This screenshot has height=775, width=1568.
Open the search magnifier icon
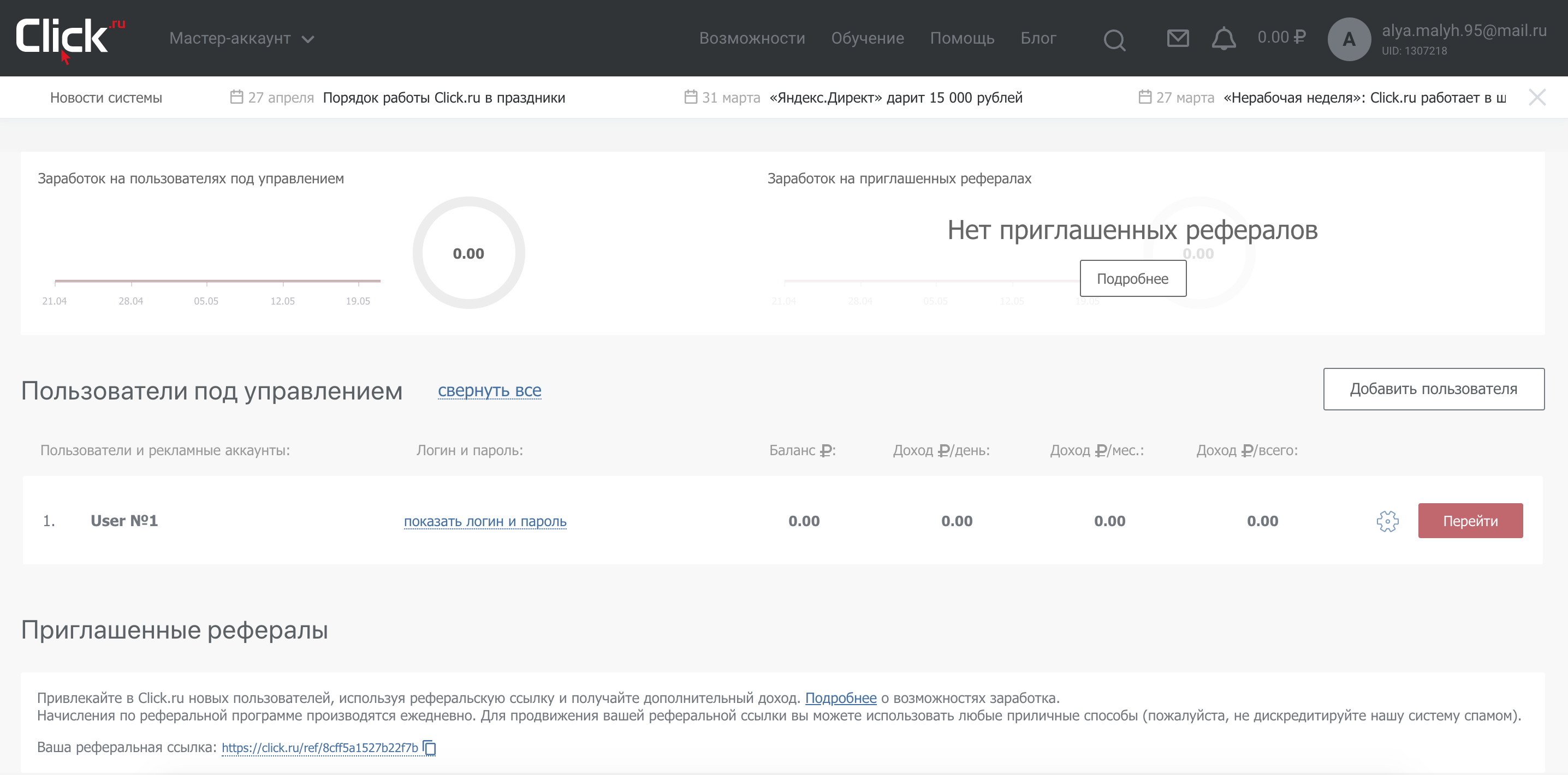[1114, 39]
